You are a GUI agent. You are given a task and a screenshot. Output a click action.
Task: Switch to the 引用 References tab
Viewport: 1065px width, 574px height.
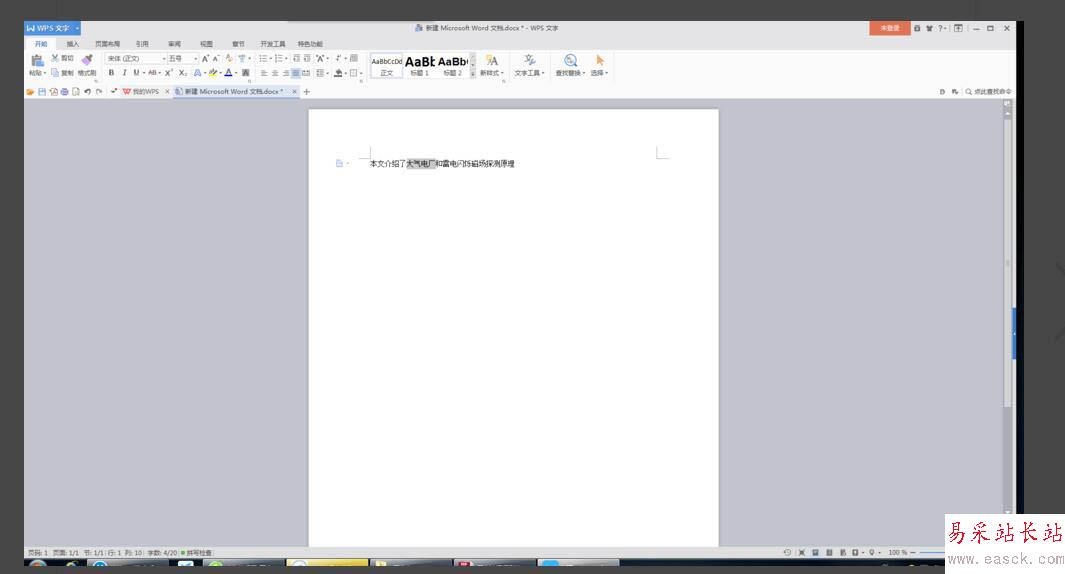(x=141, y=43)
